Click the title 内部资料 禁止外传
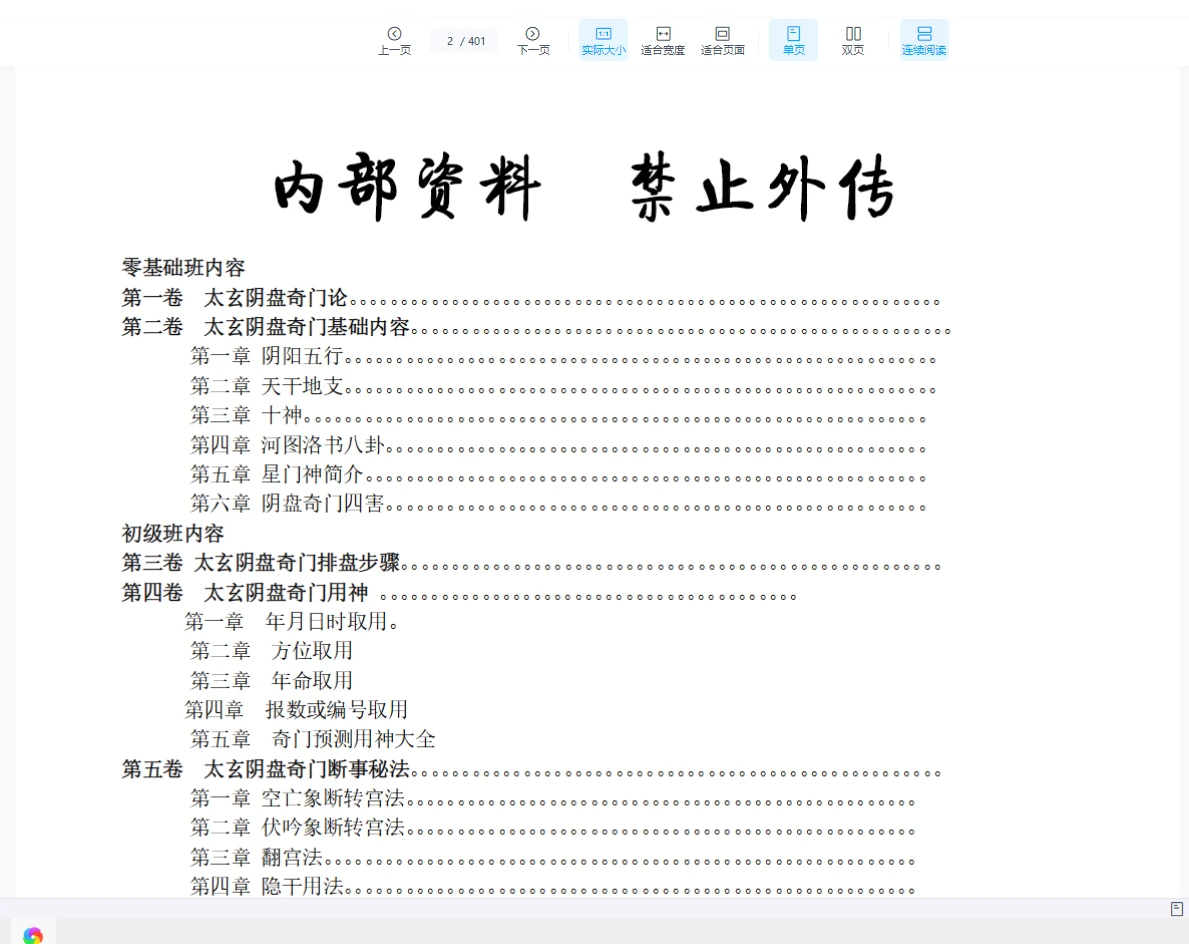 [584, 187]
